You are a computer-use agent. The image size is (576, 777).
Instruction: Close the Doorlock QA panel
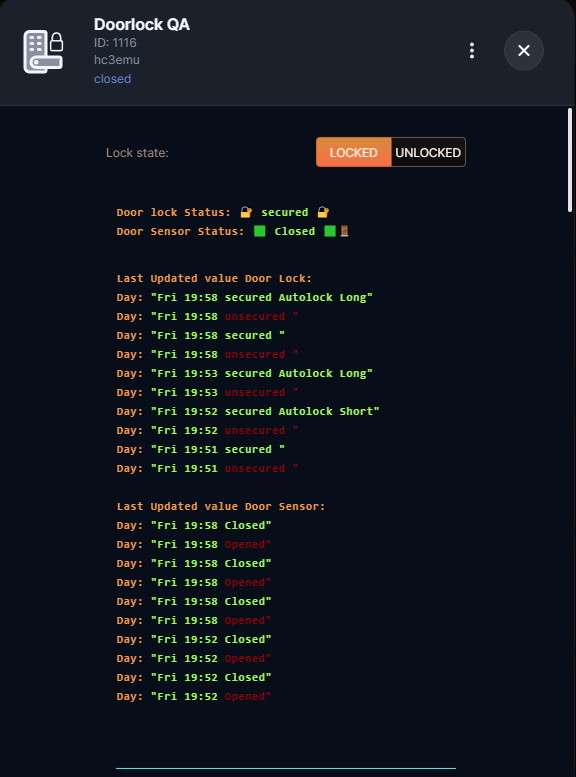pyautogui.click(x=523, y=51)
